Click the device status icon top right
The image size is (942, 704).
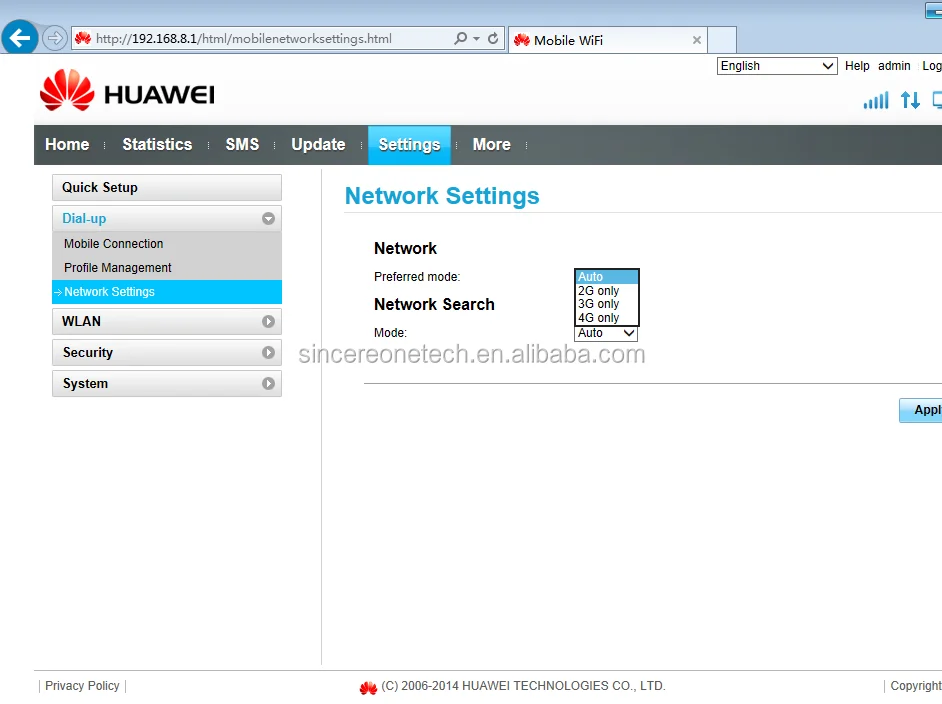click(936, 100)
